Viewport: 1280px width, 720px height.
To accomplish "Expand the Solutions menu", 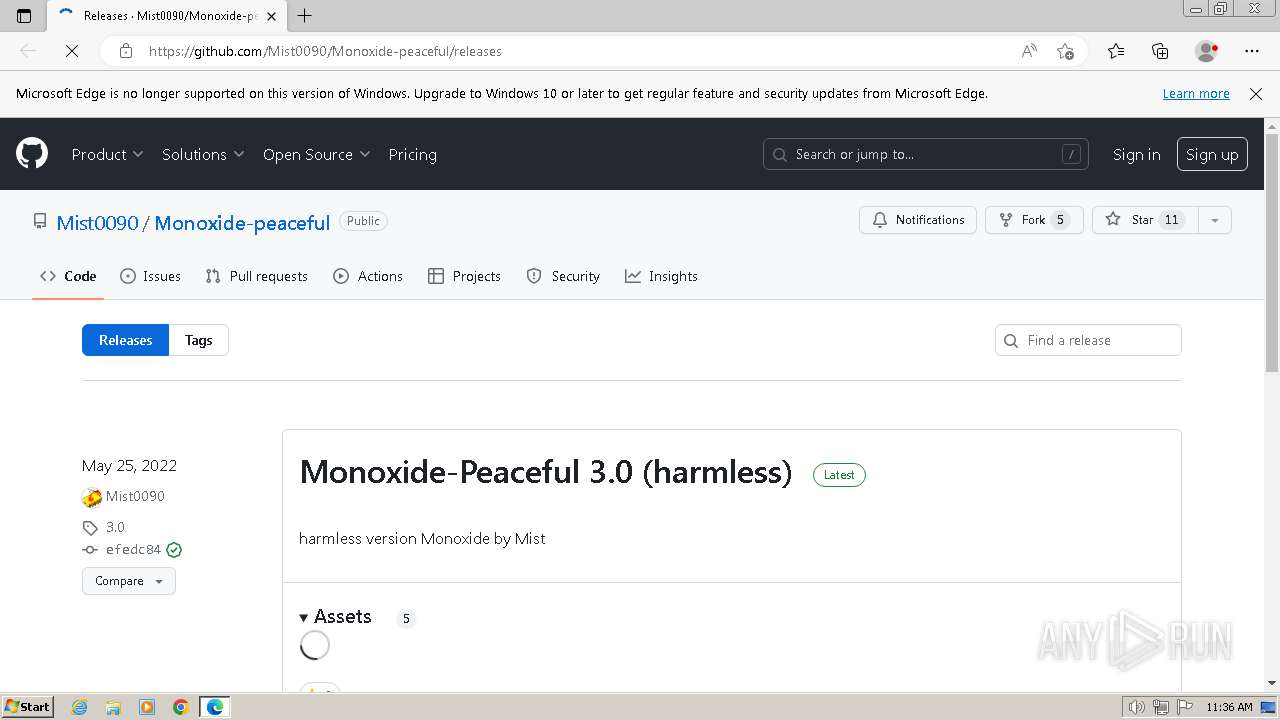I will click(203, 154).
